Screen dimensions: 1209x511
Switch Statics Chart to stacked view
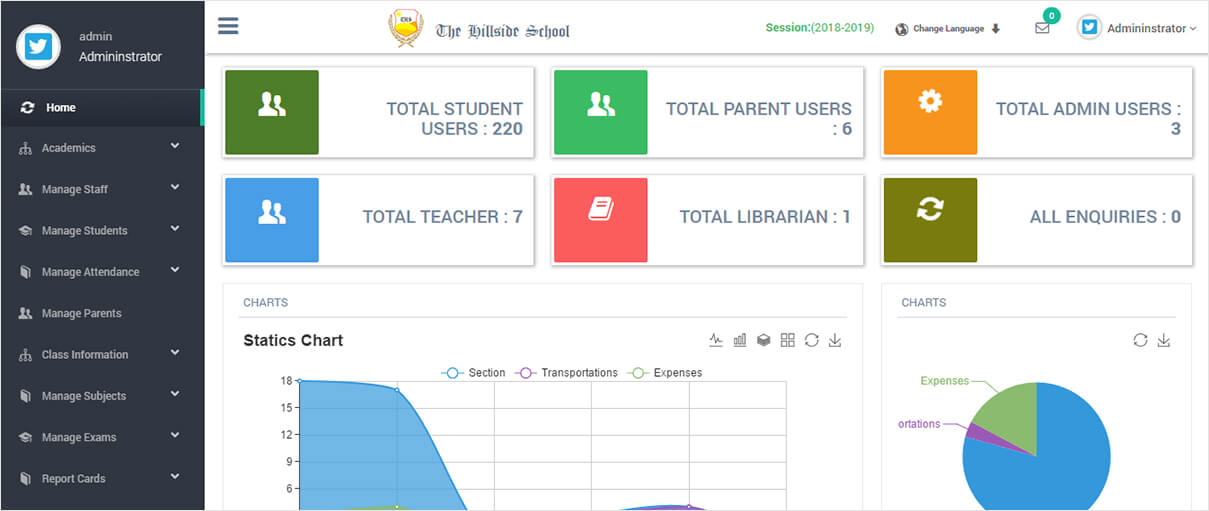[764, 340]
